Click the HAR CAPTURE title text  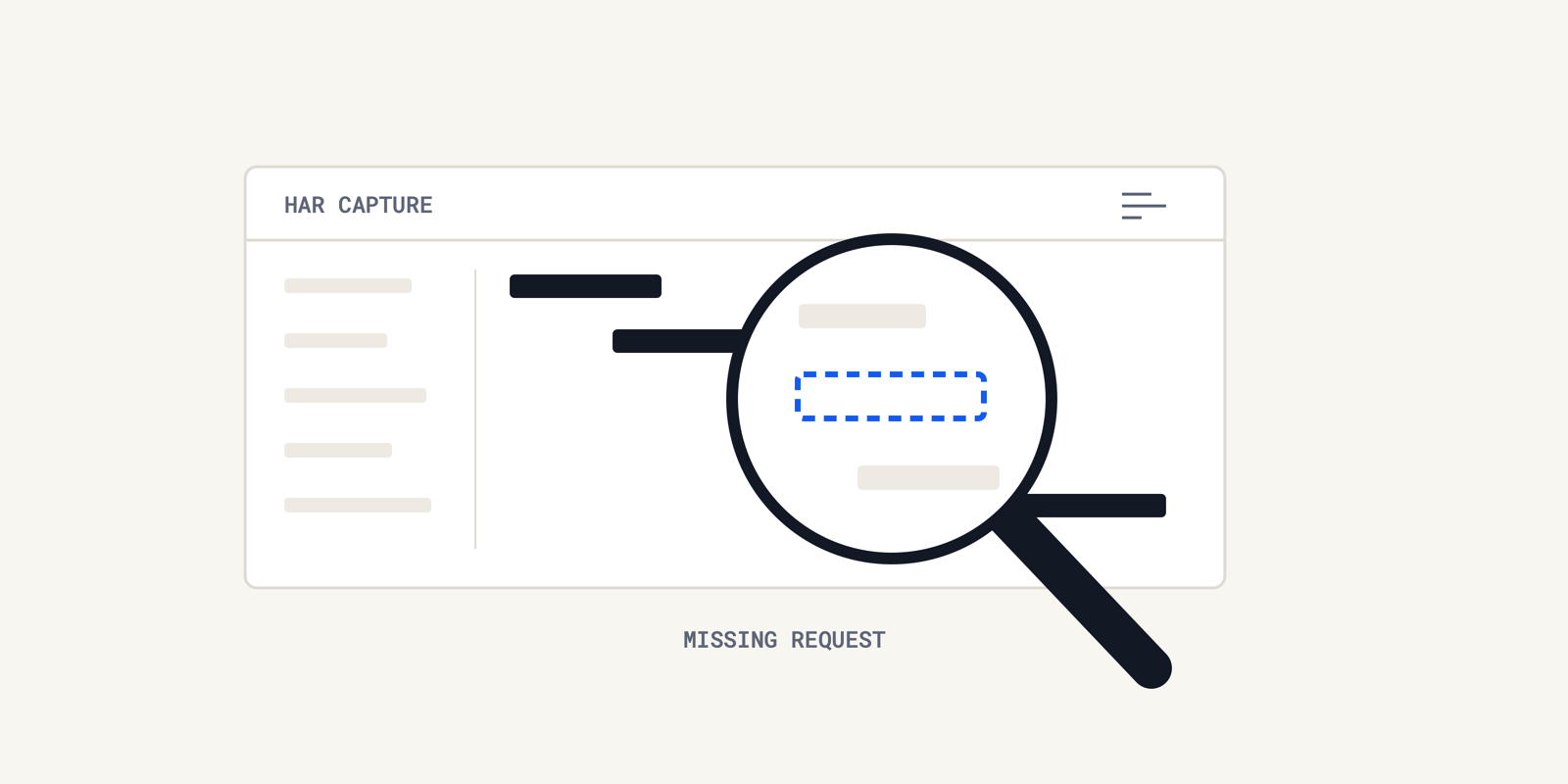[x=358, y=205]
